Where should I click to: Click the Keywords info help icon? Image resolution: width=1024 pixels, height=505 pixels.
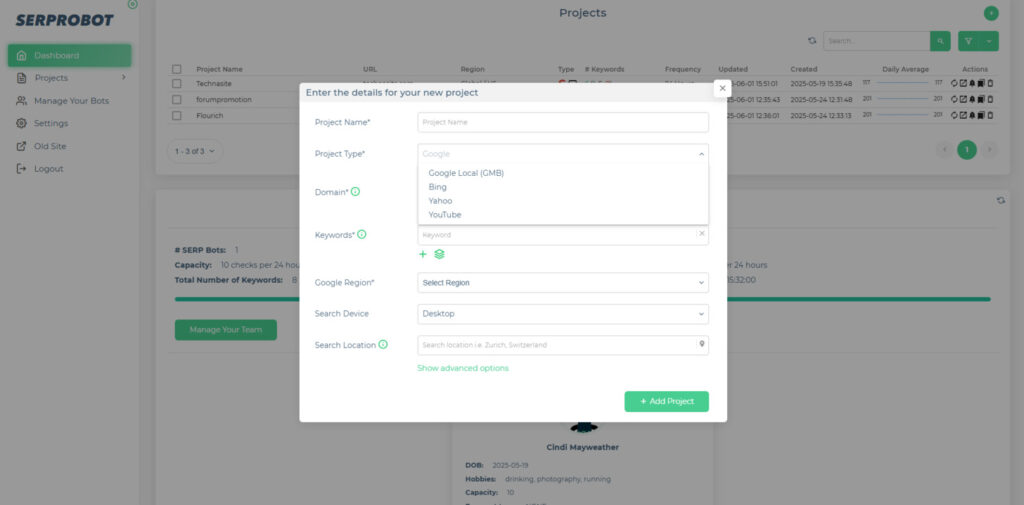tap(361, 235)
